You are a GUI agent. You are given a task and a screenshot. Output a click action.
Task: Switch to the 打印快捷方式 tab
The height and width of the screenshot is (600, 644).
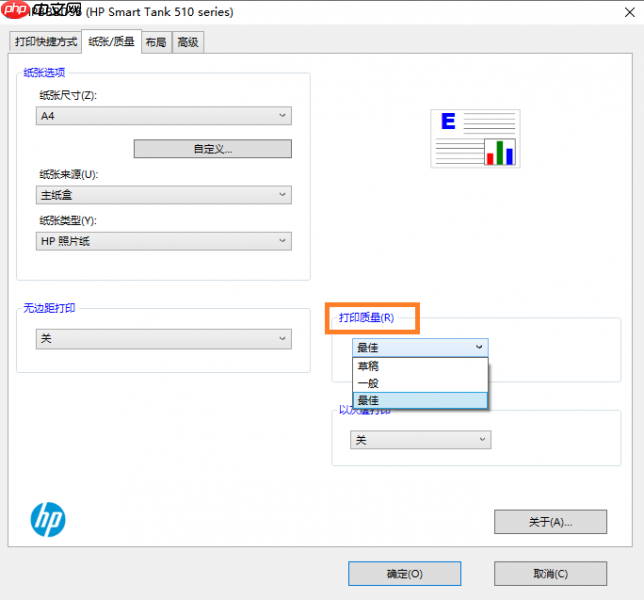tap(45, 41)
